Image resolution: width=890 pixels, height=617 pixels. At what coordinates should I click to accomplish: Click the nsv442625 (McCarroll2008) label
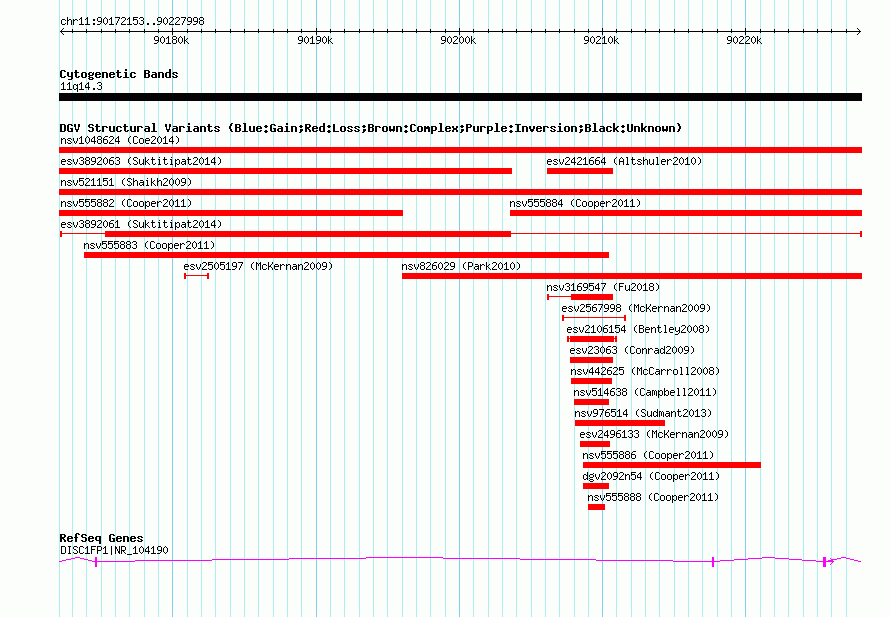645,371
